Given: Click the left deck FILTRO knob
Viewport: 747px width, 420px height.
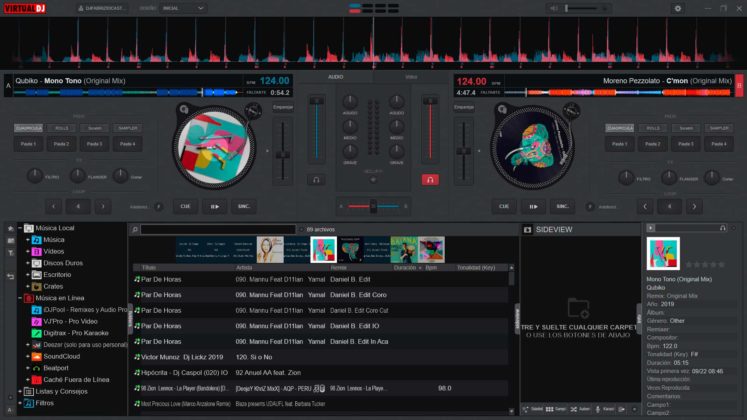Looking at the screenshot, I should [x=34, y=176].
